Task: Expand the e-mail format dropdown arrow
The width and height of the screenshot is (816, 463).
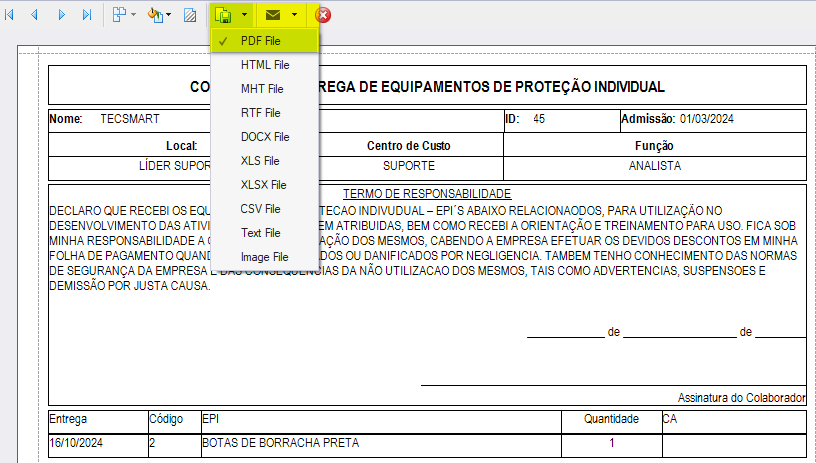Action: pos(295,15)
